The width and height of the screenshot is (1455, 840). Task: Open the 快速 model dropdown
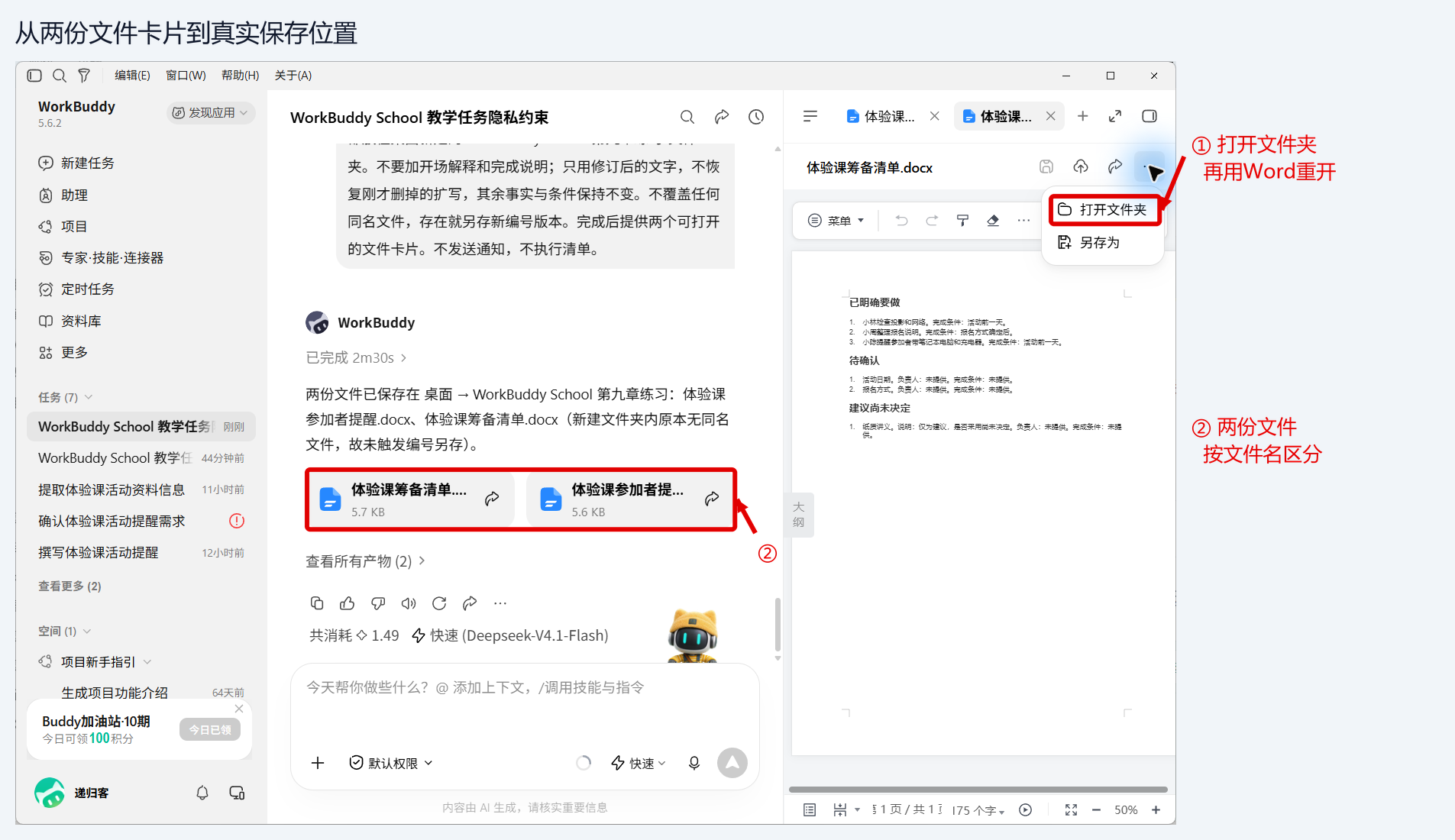[639, 763]
